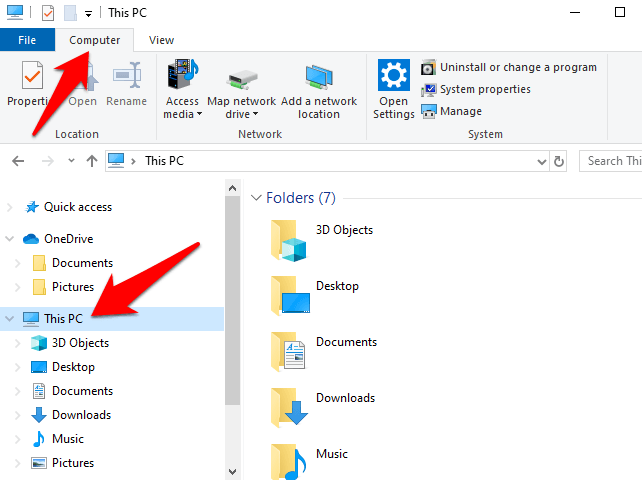This screenshot has height=485, width=642.
Task: Select the 3D Objects folder icon
Action: [289, 241]
